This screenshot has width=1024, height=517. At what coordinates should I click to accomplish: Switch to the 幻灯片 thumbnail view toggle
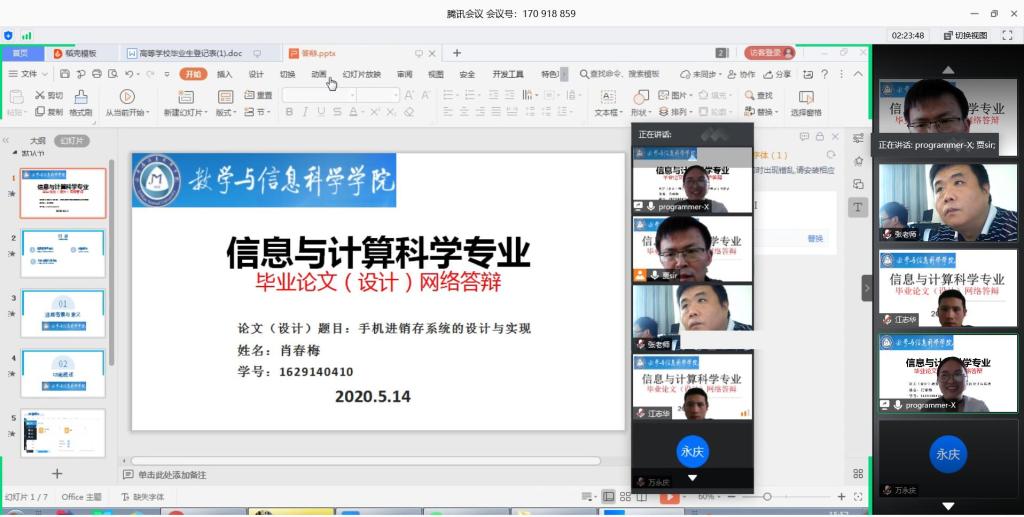(71, 141)
